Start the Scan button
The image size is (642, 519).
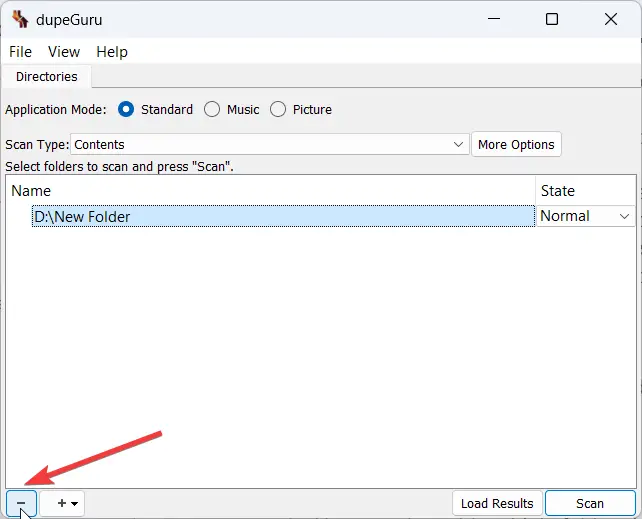coord(590,503)
